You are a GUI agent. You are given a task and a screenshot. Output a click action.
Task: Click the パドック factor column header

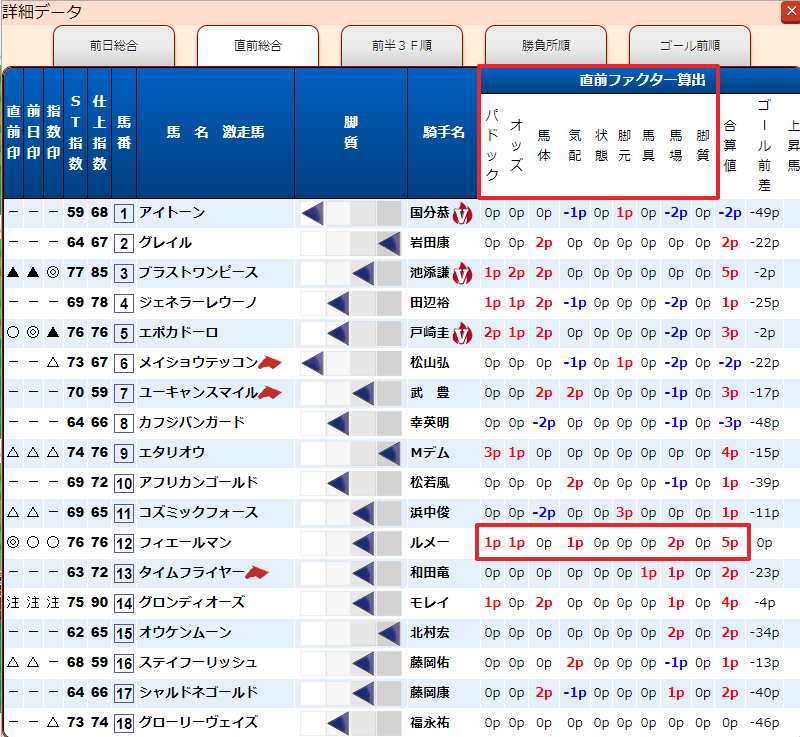[492, 145]
